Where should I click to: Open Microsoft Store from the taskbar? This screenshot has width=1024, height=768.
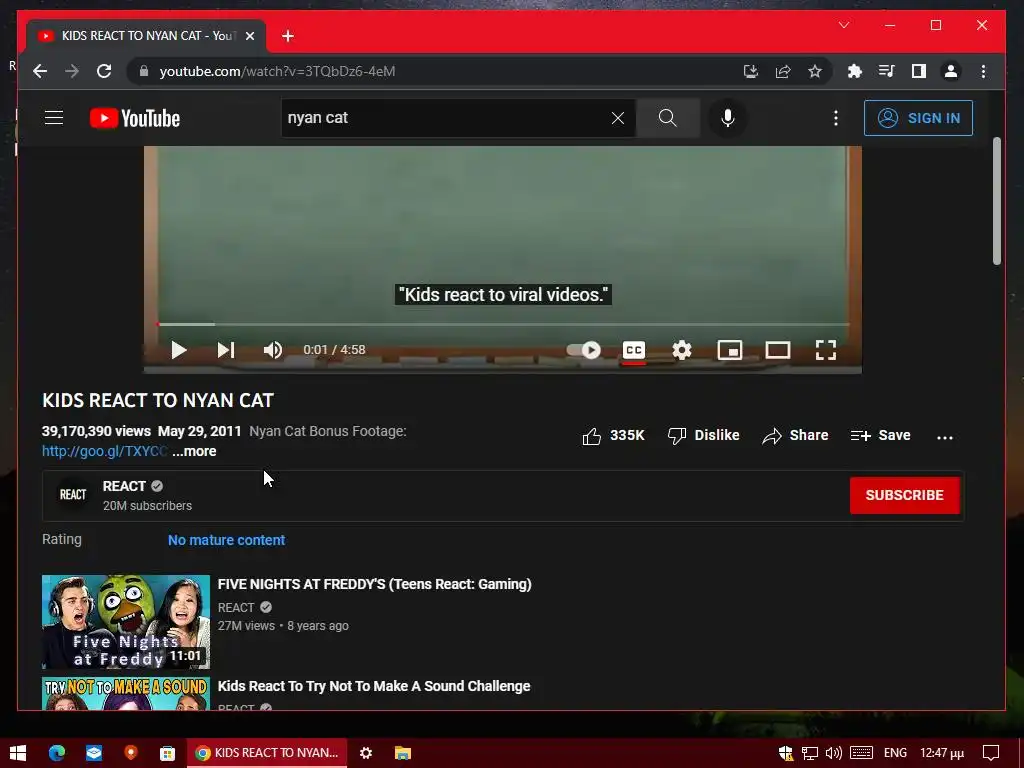coord(168,753)
